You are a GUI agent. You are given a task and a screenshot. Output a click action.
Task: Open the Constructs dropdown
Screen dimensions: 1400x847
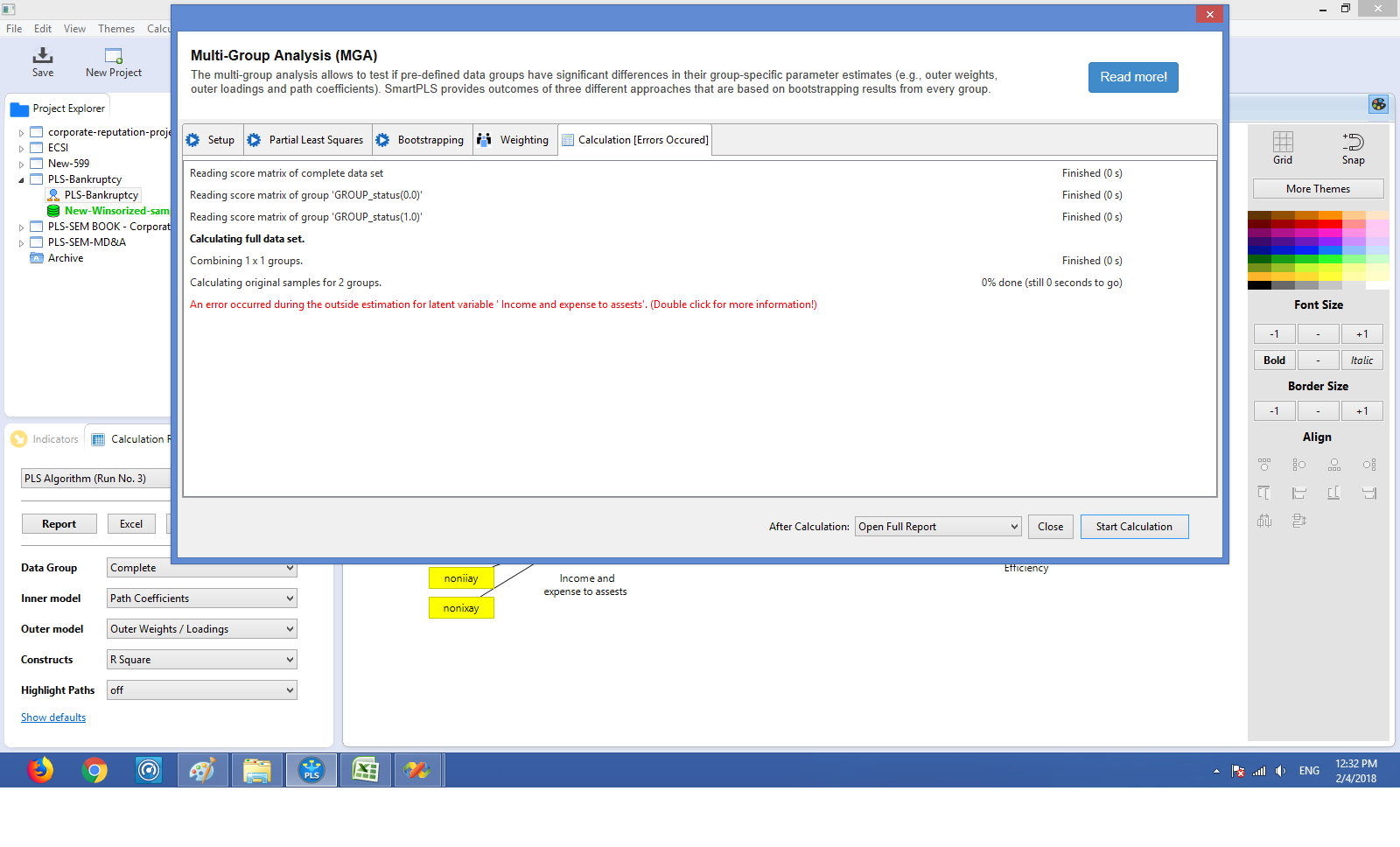click(x=202, y=660)
